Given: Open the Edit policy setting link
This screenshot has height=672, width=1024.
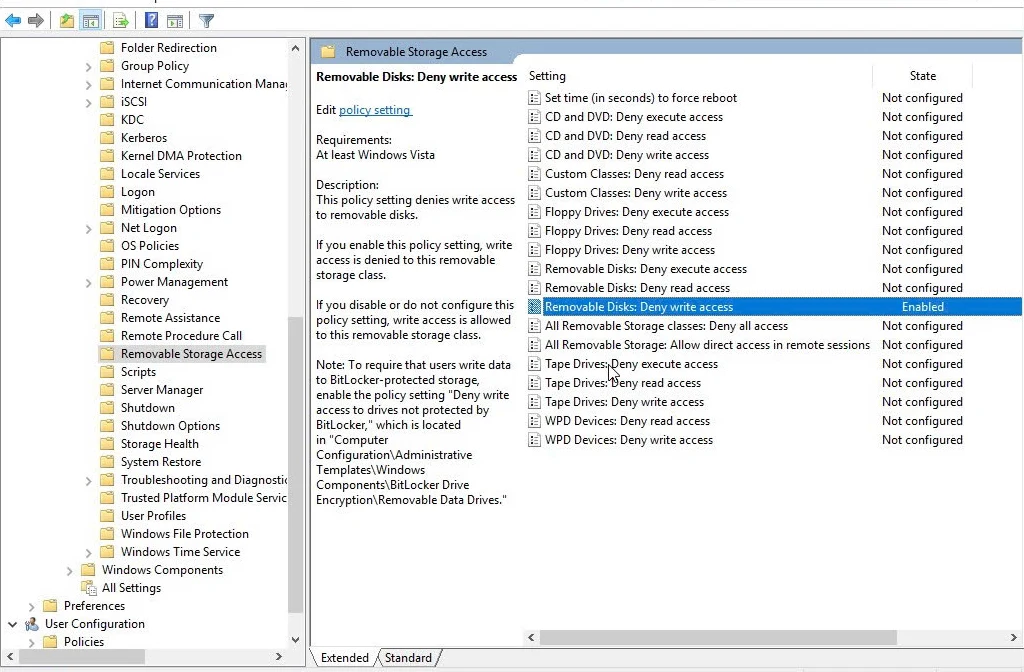Looking at the screenshot, I should click(375, 110).
